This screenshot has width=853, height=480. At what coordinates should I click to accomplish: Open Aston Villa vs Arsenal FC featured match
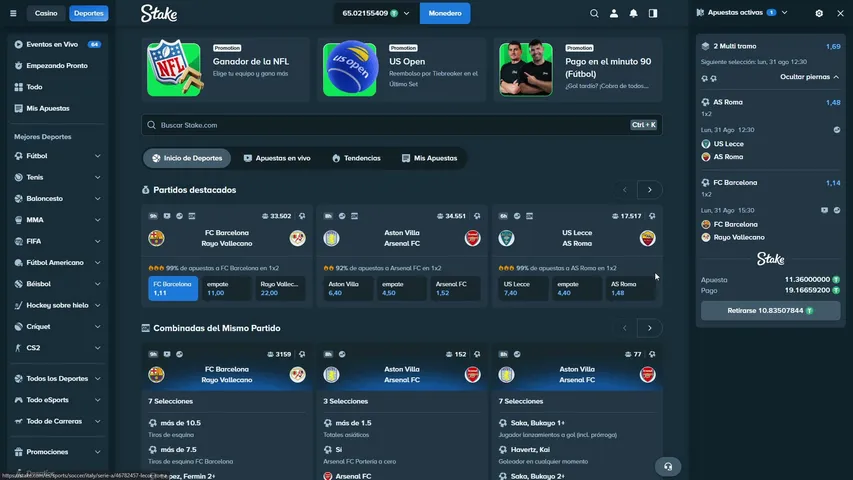[402, 238]
